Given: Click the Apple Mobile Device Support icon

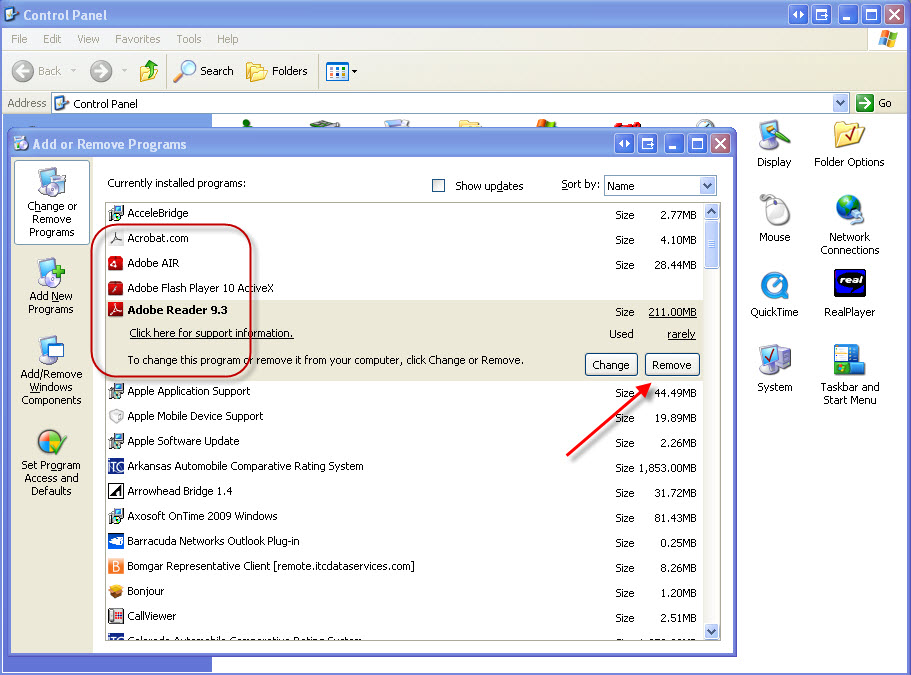Looking at the screenshot, I should click(116, 416).
